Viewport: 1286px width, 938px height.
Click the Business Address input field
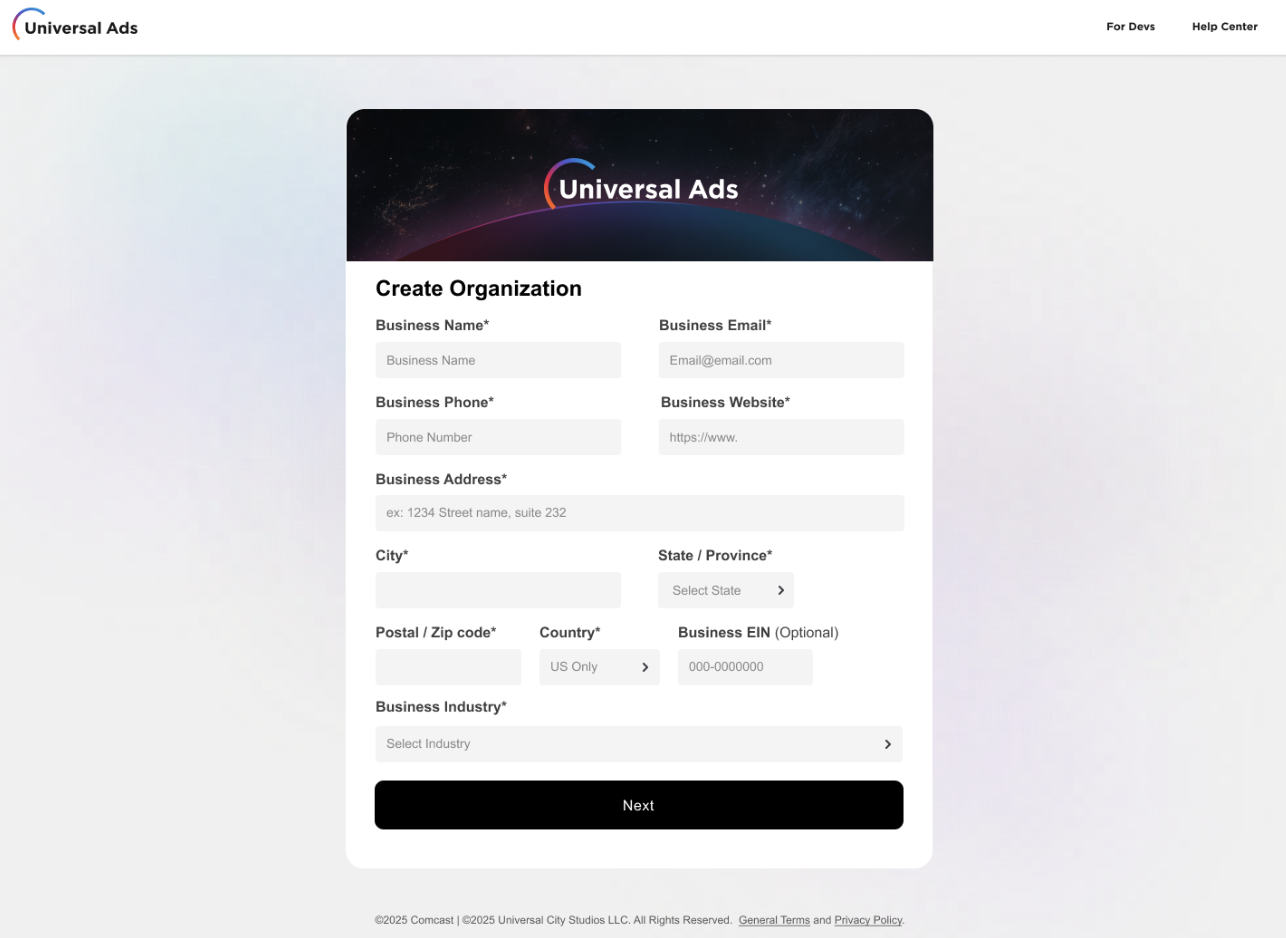(x=640, y=513)
